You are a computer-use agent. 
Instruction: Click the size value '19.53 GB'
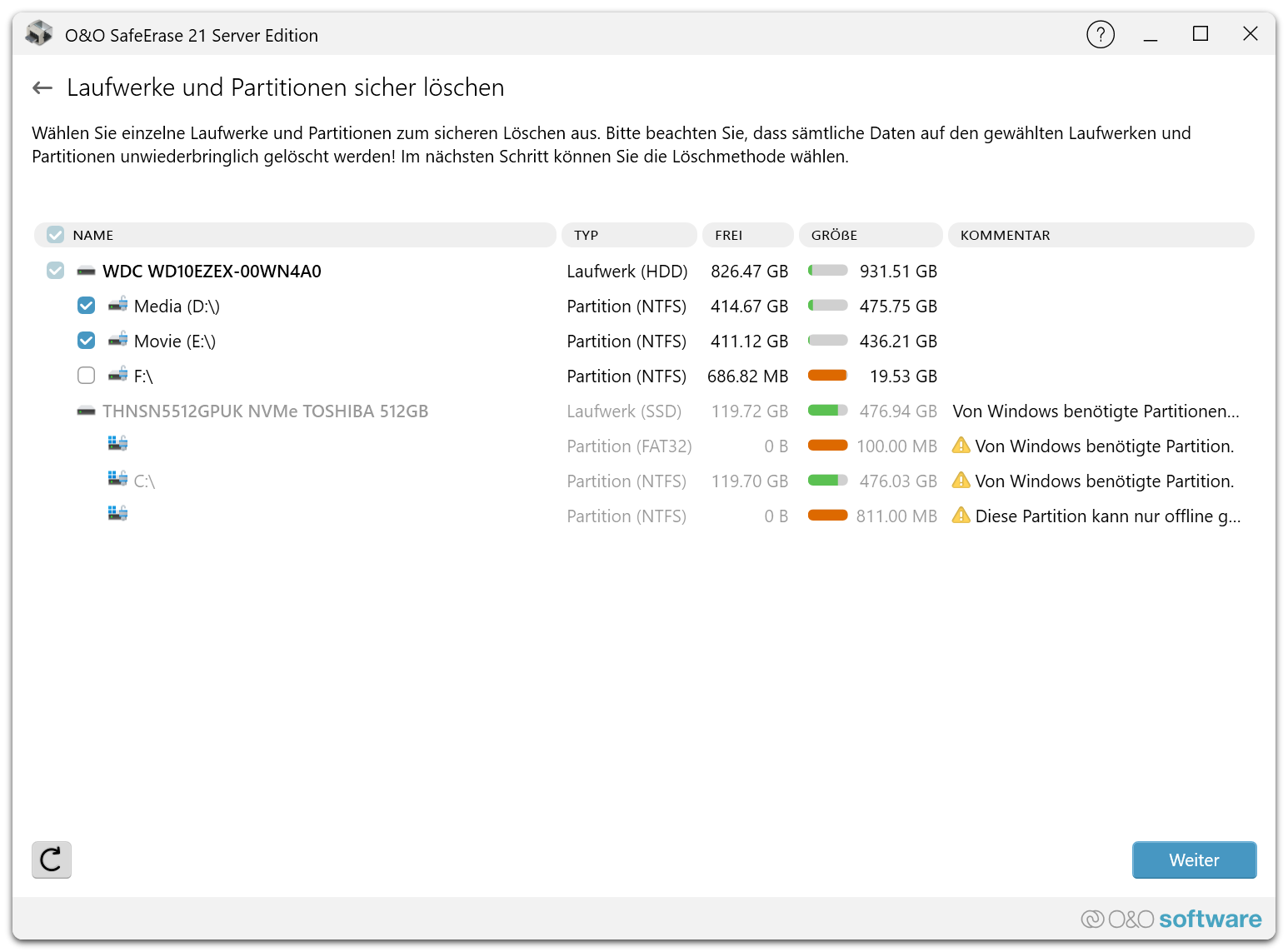coord(903,376)
